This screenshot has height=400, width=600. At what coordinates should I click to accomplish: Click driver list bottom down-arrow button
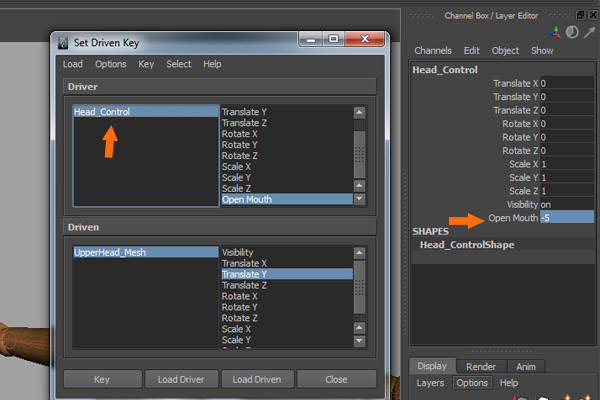click(x=359, y=199)
